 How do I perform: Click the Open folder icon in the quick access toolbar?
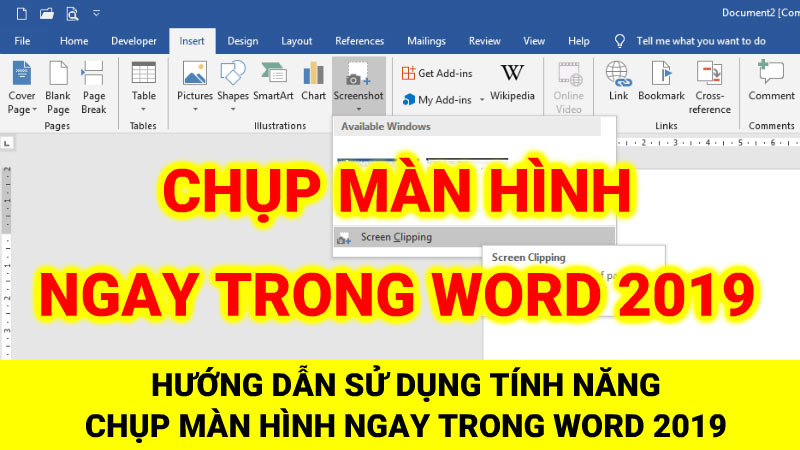tap(47, 13)
